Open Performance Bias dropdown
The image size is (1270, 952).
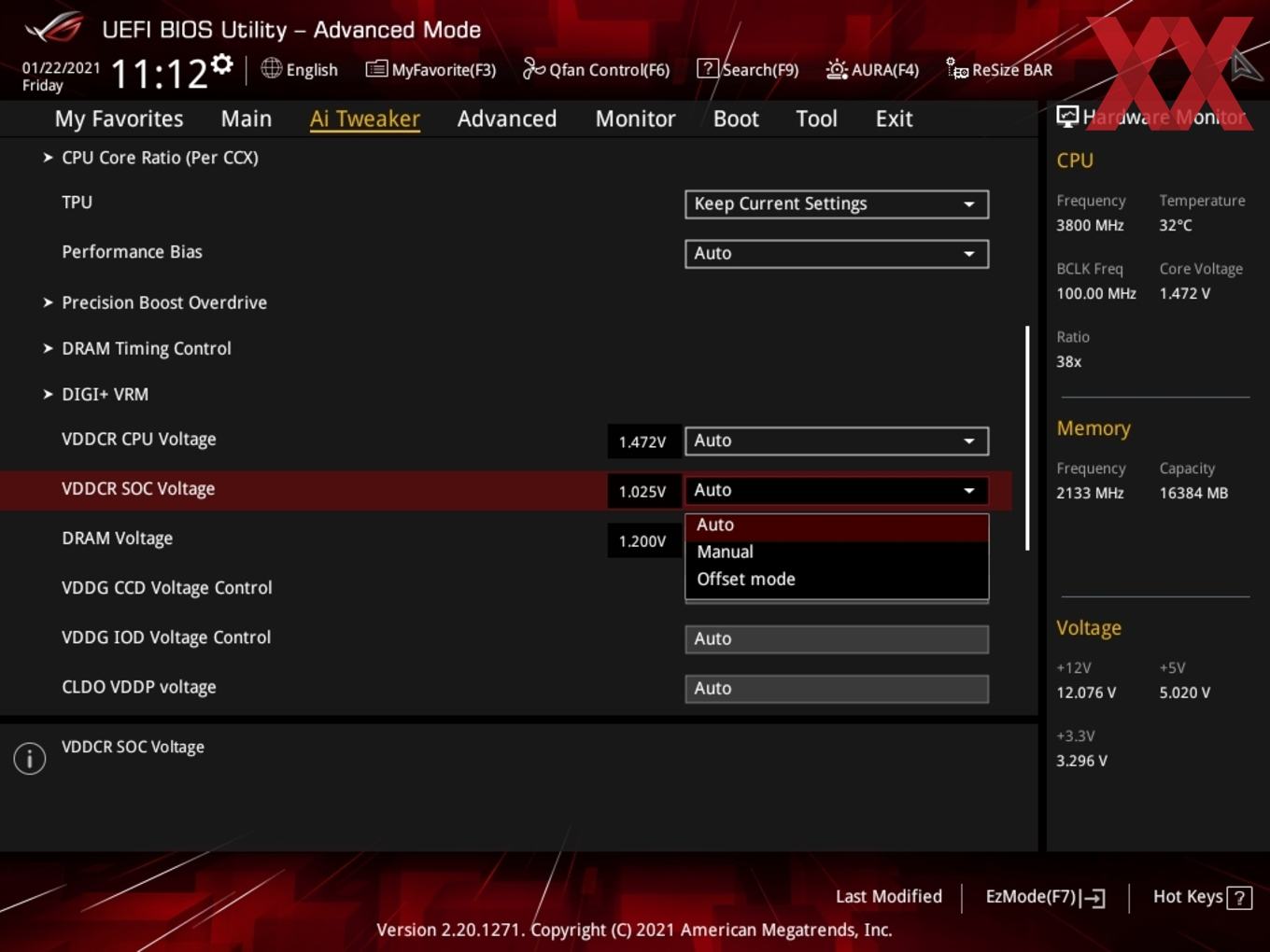point(837,254)
